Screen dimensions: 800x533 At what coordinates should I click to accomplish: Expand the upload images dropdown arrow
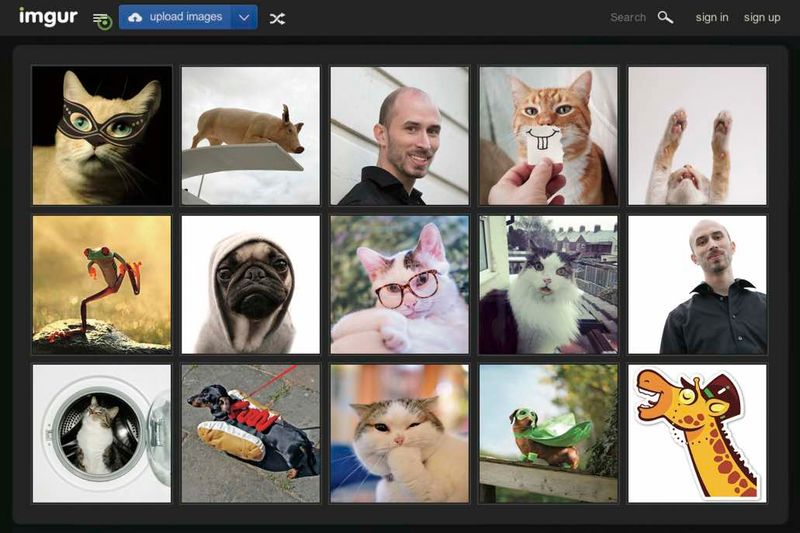pyautogui.click(x=244, y=17)
